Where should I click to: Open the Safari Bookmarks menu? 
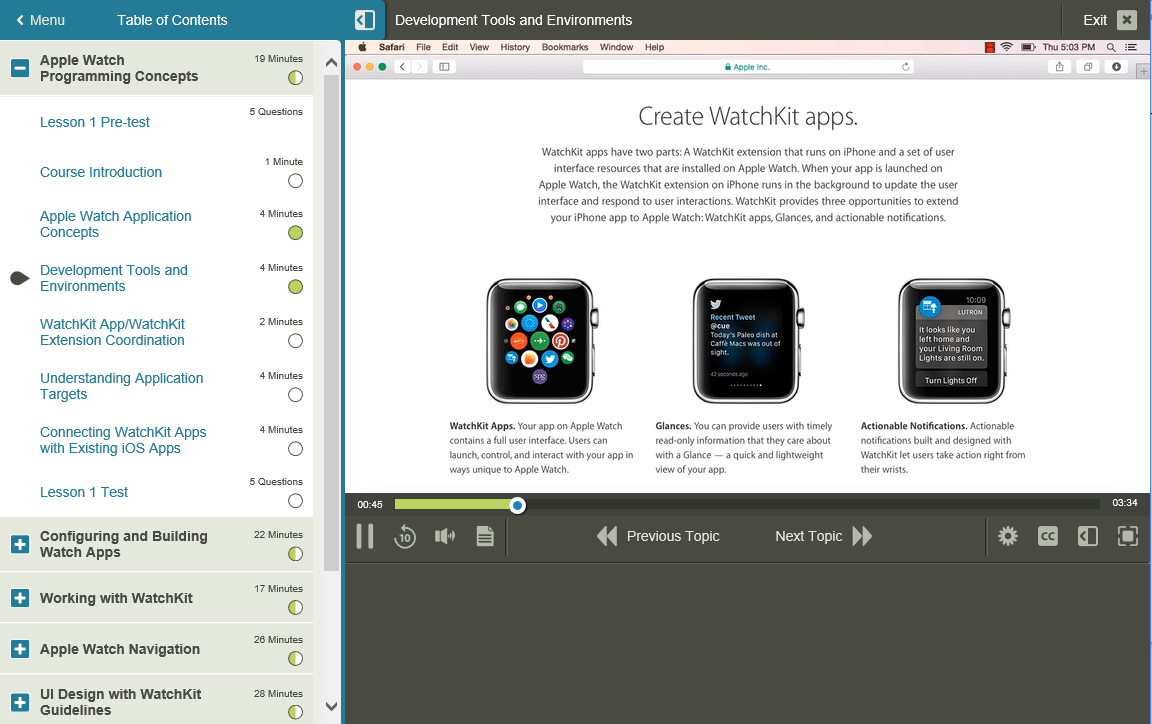564,46
